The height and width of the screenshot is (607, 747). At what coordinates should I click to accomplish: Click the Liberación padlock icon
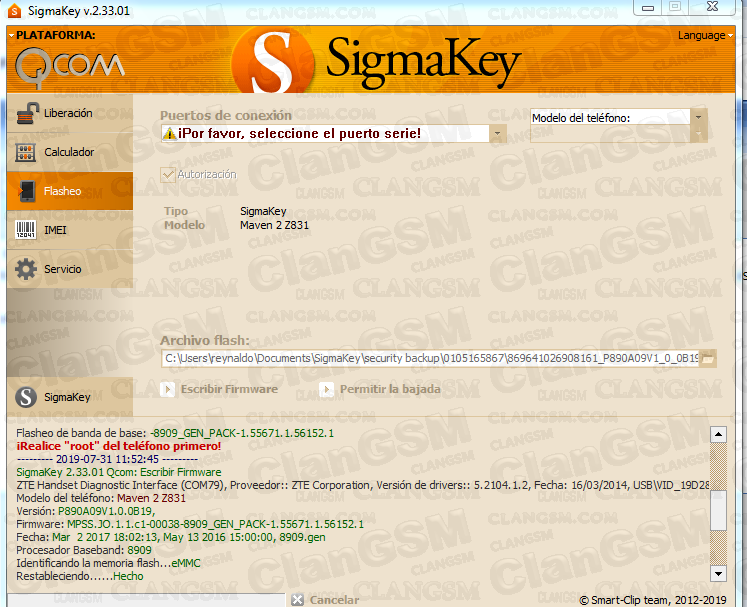click(x=27, y=113)
